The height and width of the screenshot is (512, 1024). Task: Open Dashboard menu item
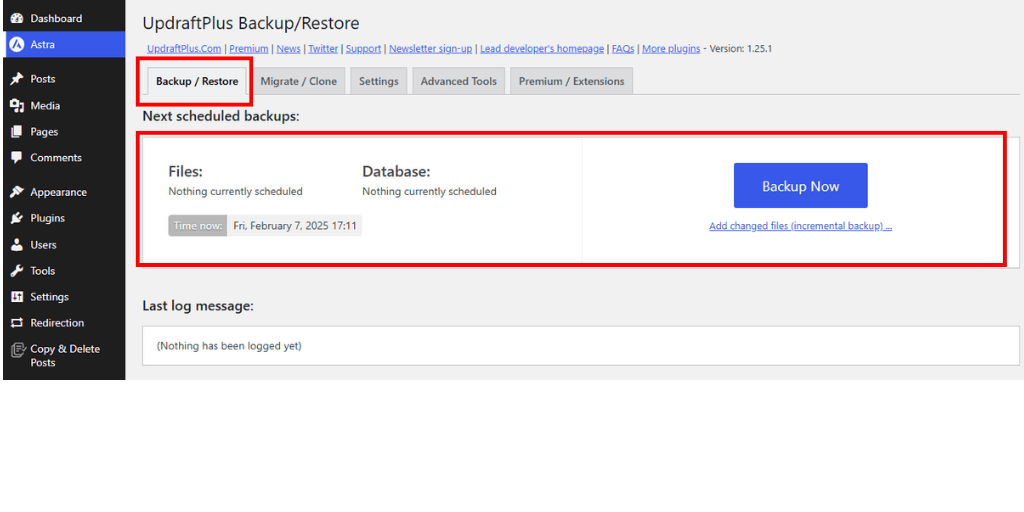click(x=64, y=18)
